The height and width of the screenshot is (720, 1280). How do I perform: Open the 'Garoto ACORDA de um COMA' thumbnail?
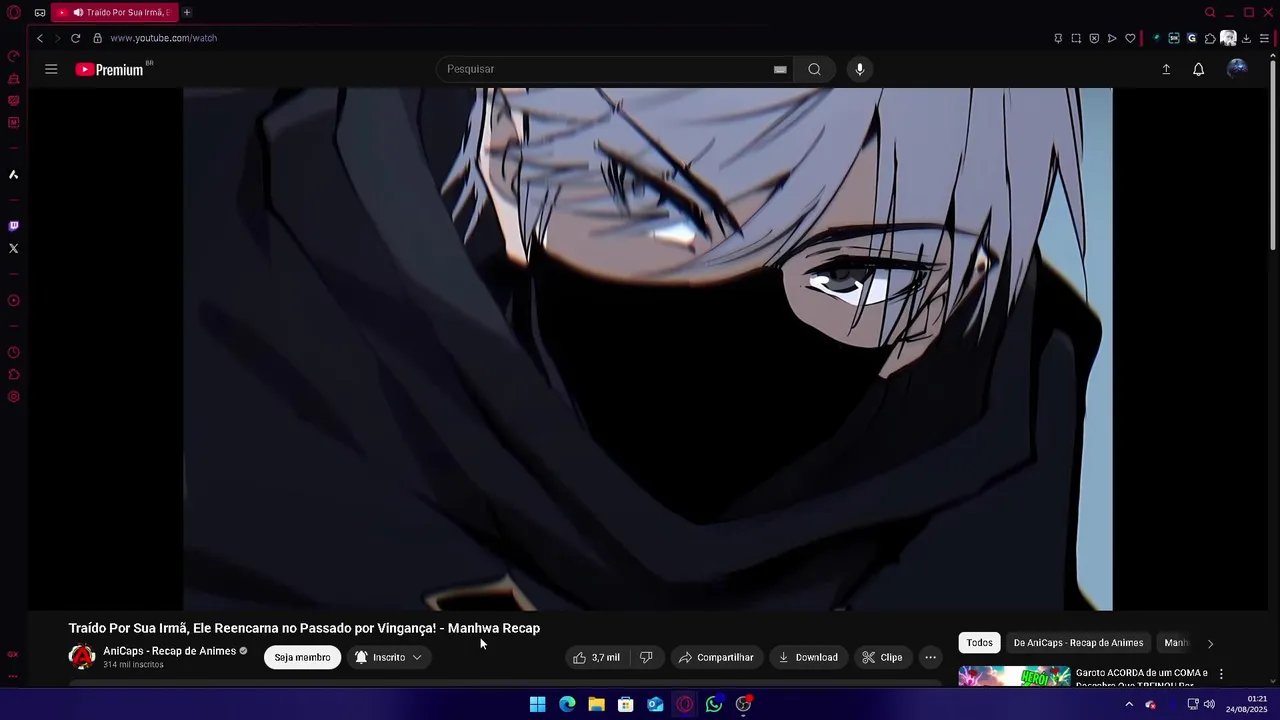[1014, 677]
